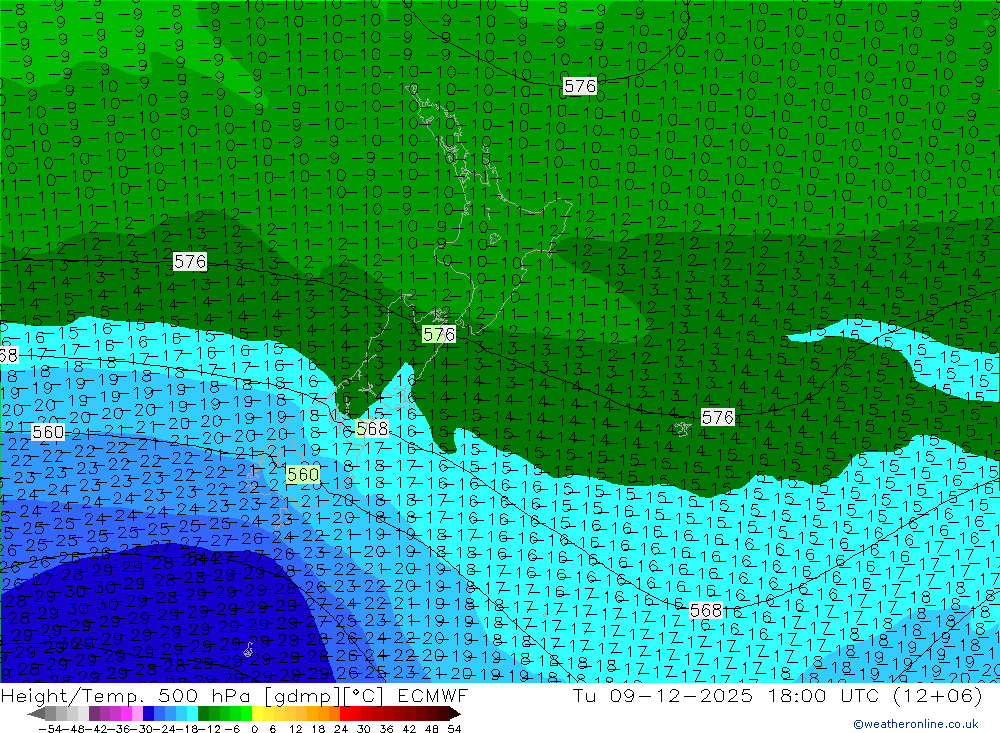Click the white '568' label in the lower right
The image size is (1000, 733).
706,611
